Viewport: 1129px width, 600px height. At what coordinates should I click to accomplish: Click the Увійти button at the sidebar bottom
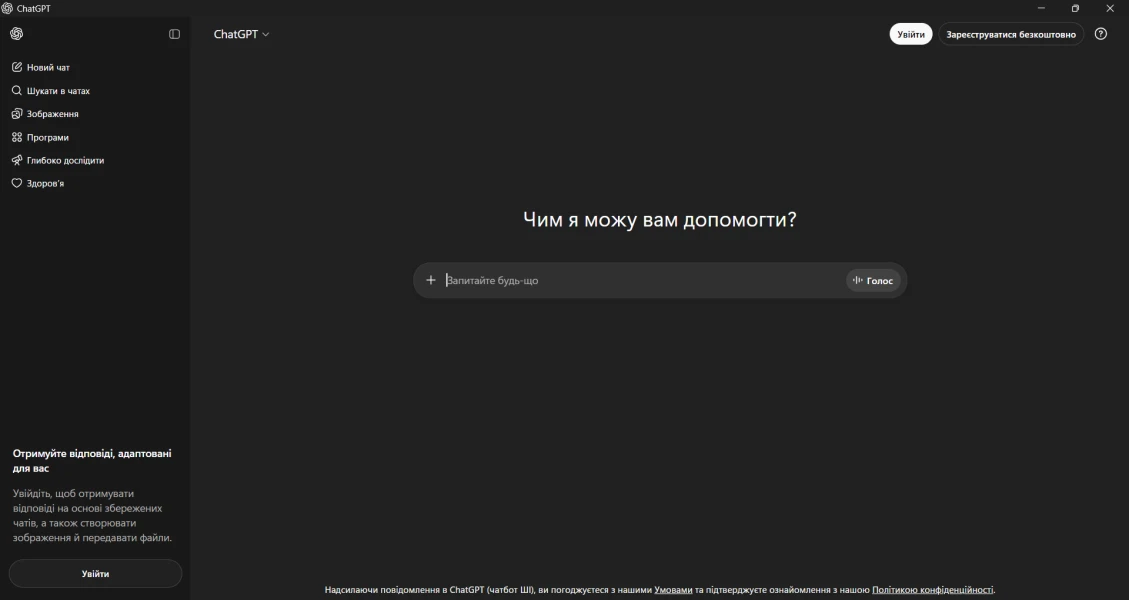(x=95, y=574)
